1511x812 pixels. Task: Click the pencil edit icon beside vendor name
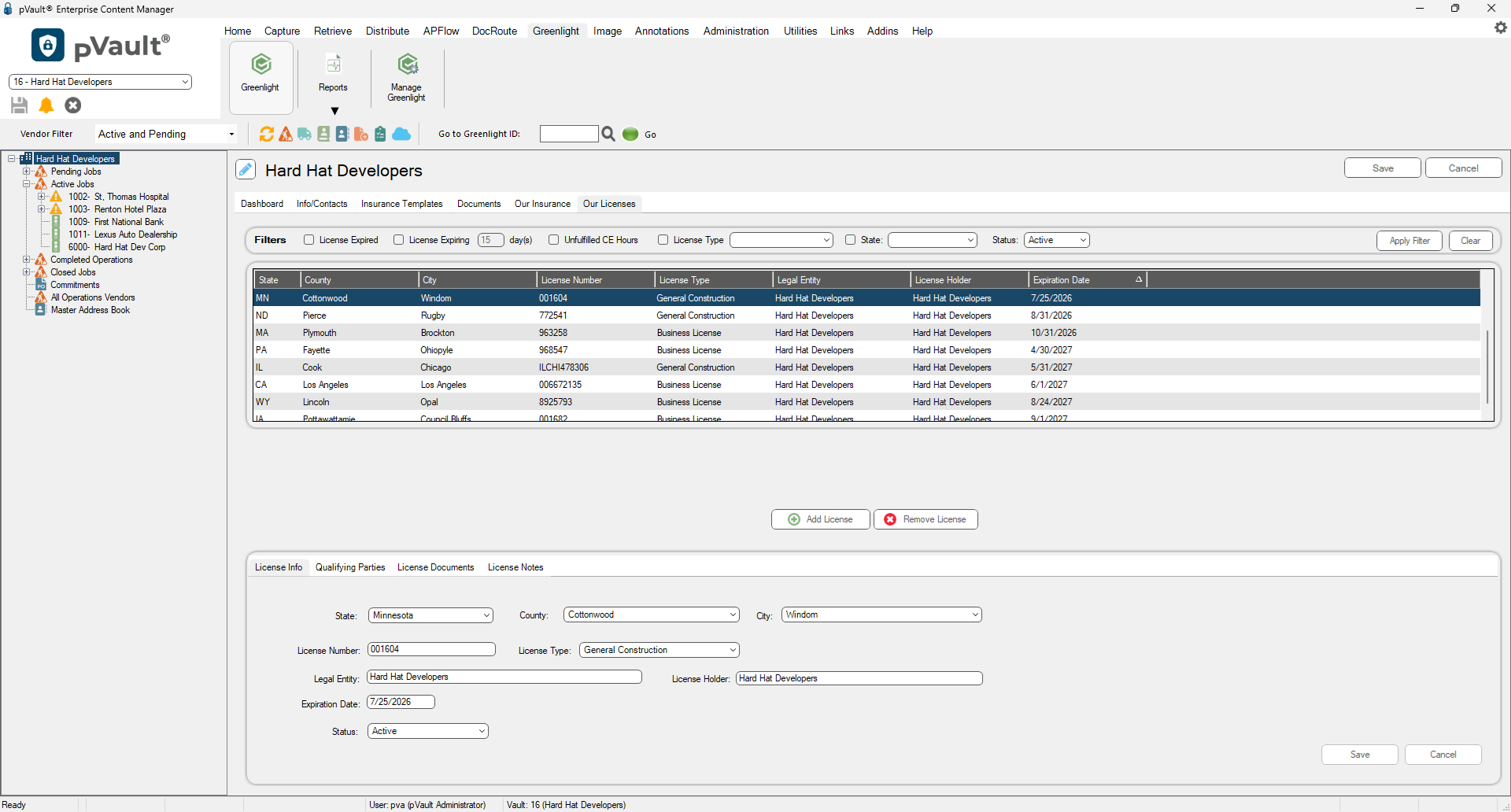coord(246,169)
